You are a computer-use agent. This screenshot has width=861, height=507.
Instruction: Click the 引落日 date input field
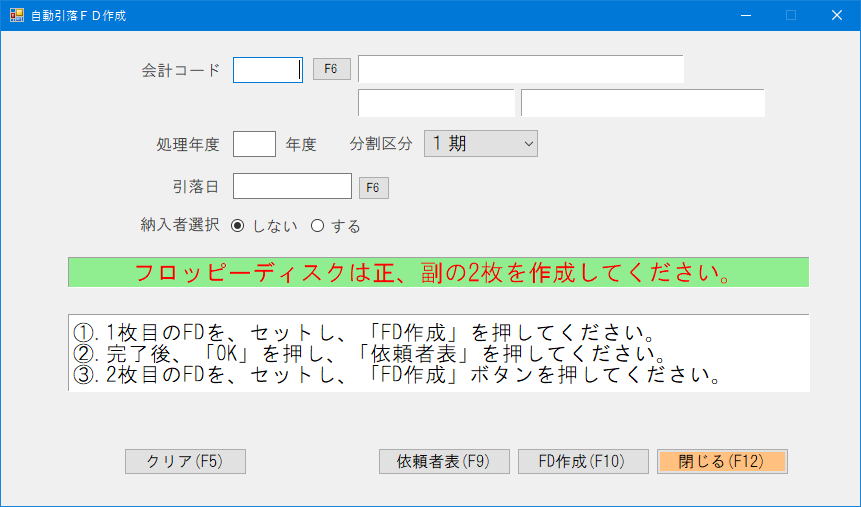[x=292, y=186]
